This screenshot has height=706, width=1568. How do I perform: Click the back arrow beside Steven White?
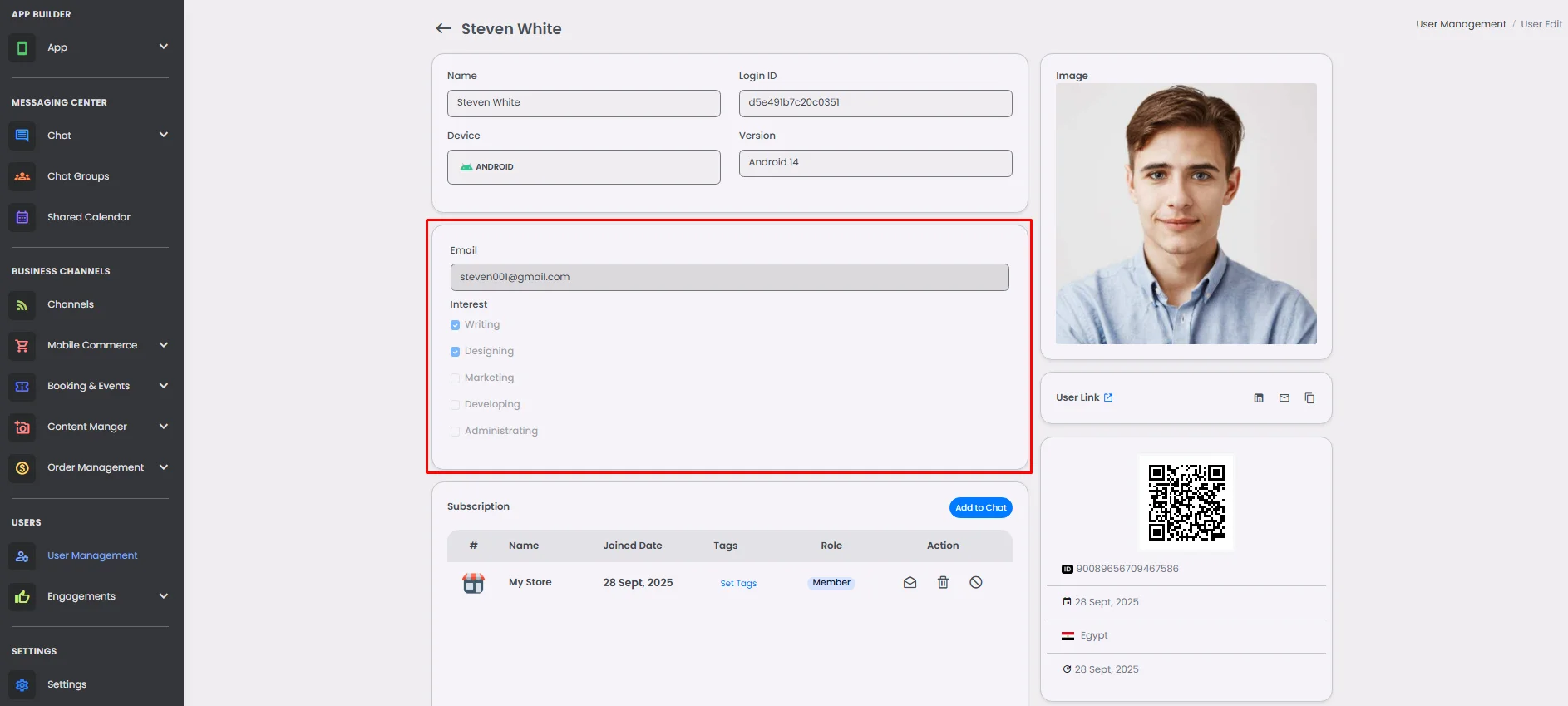[443, 29]
